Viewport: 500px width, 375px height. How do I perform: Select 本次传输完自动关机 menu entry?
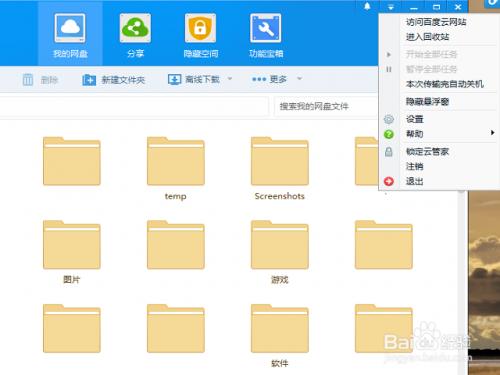tap(445, 84)
